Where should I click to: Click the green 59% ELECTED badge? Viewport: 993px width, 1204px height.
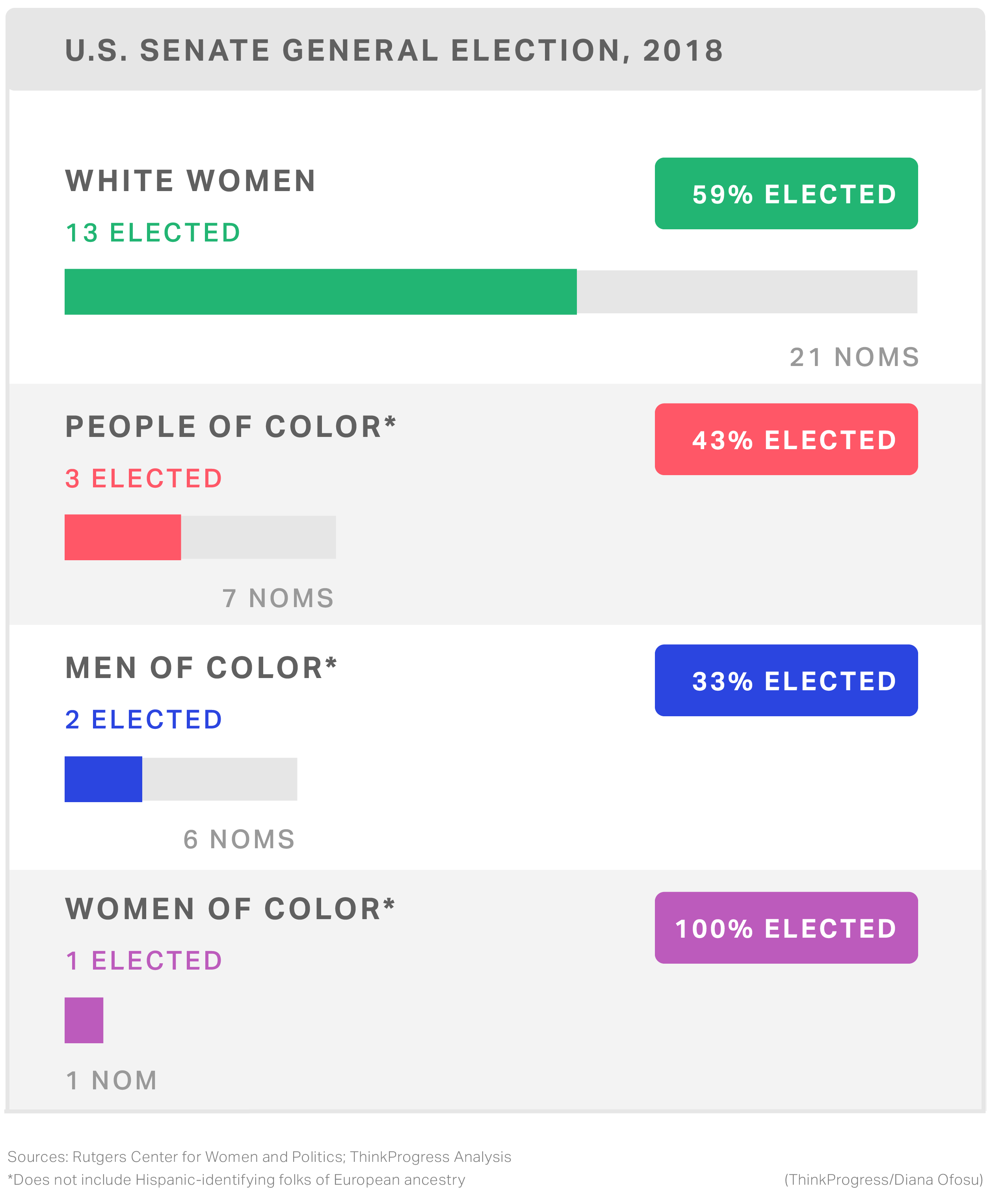(x=786, y=193)
